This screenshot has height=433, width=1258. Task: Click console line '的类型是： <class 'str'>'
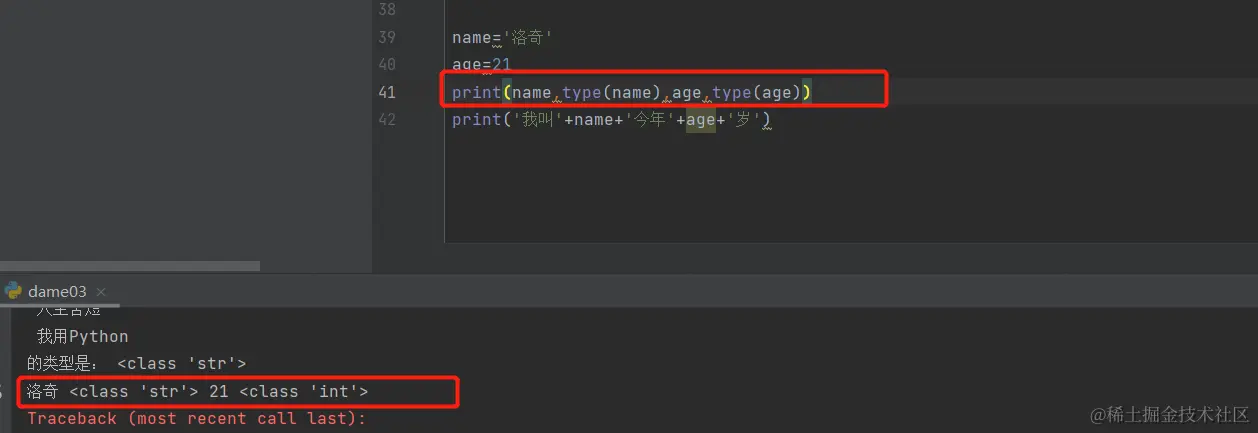point(136,364)
